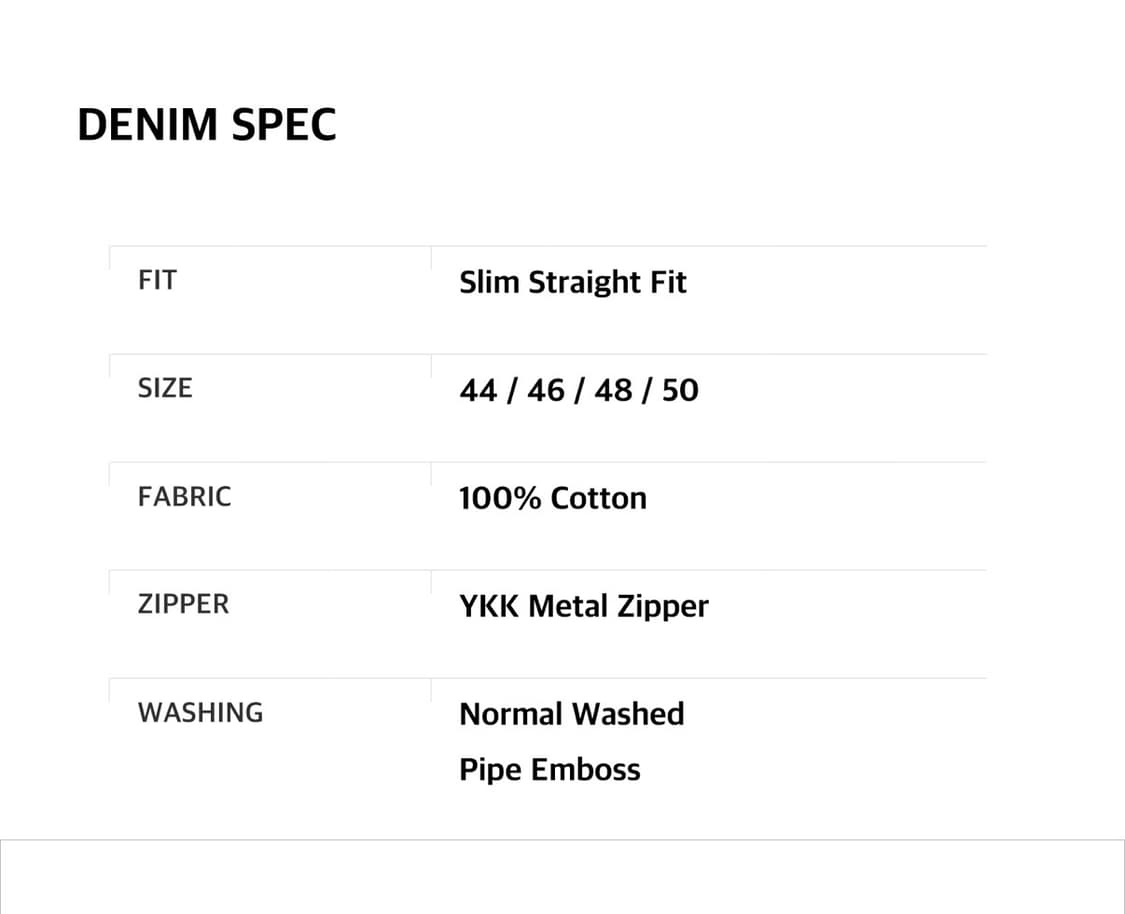1125x914 pixels.
Task: Select the SIZE row label
Action: (x=165, y=388)
